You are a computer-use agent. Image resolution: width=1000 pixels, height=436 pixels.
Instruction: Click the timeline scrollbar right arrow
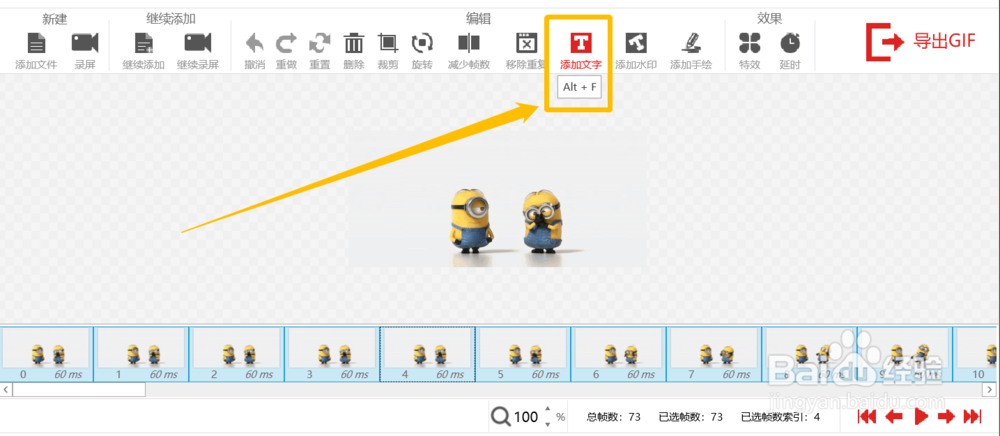pyautogui.click(x=990, y=389)
